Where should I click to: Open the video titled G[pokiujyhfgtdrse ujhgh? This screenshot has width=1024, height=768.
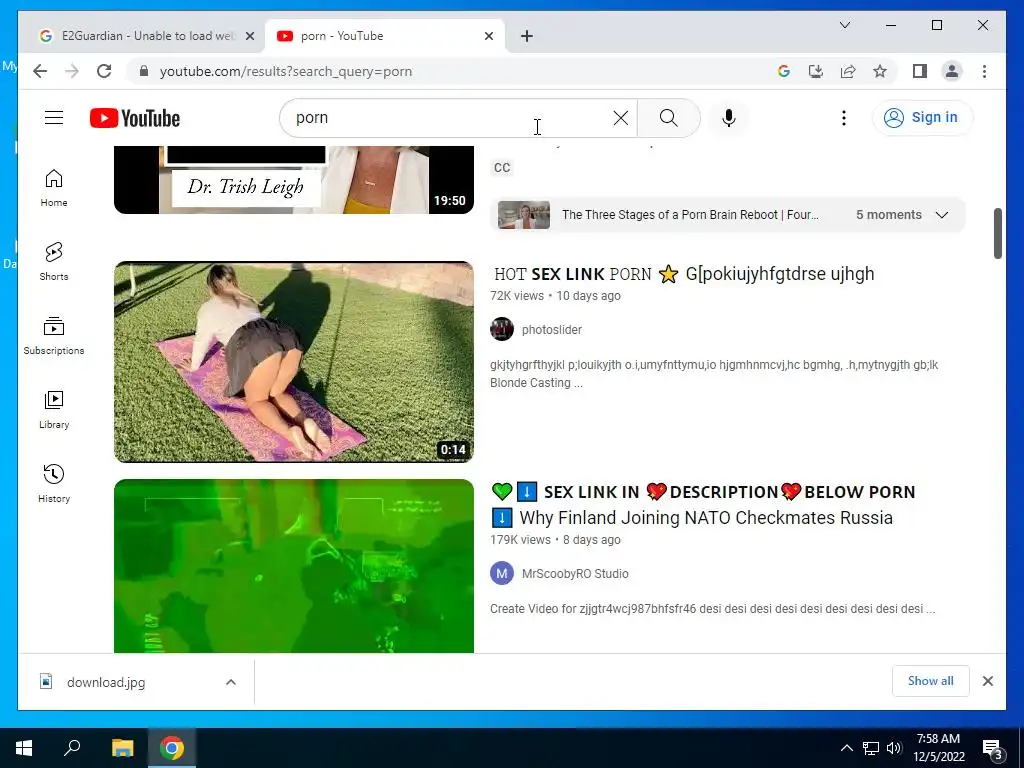[x=684, y=274]
